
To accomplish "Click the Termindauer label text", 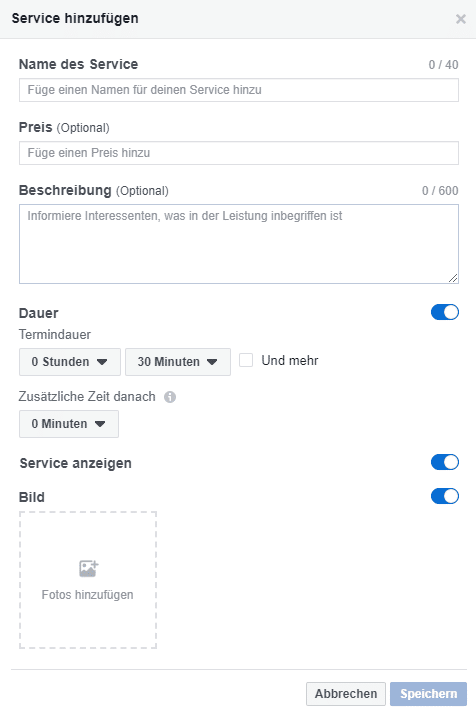I will (x=54, y=335).
